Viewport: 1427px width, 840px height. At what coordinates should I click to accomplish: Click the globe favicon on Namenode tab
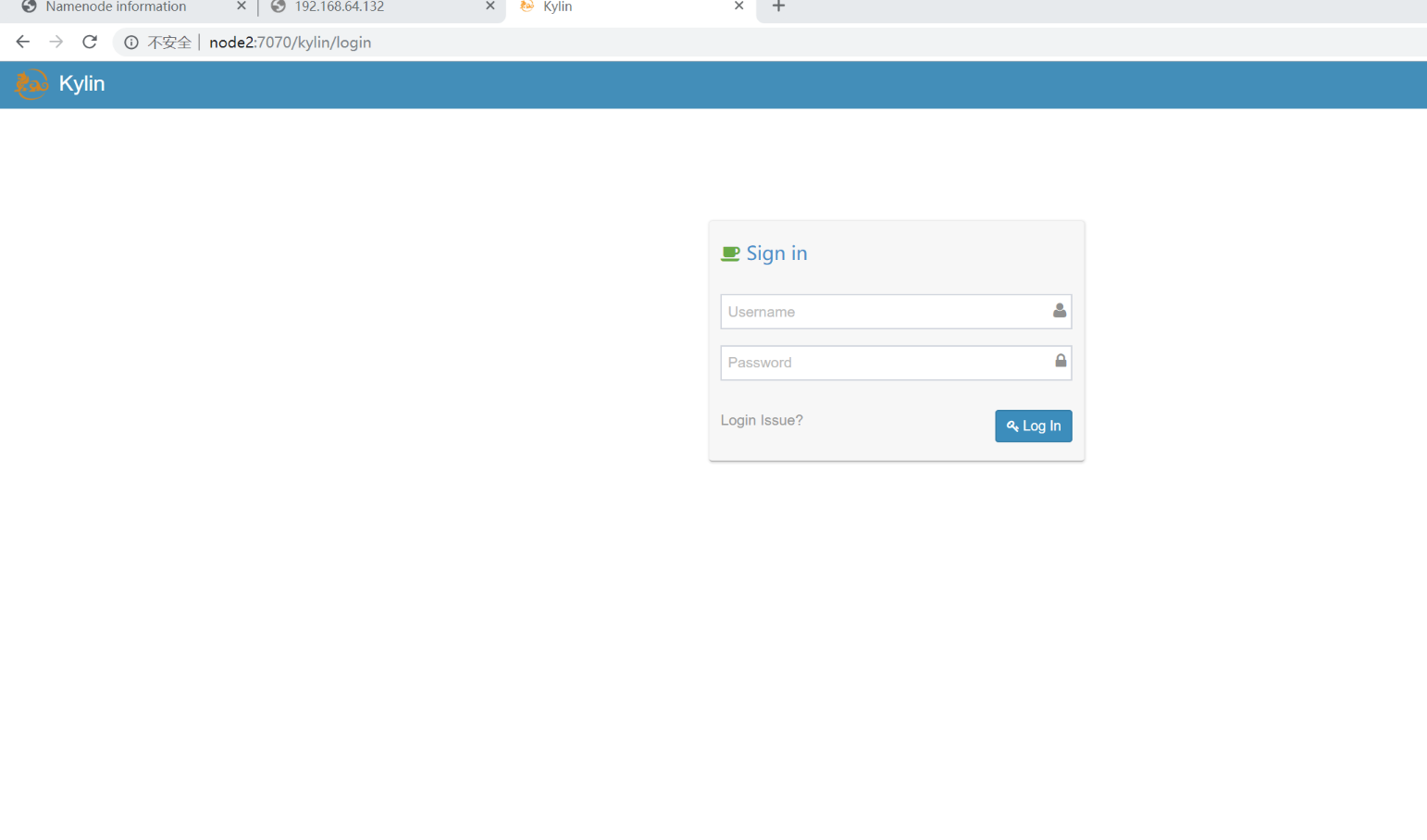click(x=29, y=6)
